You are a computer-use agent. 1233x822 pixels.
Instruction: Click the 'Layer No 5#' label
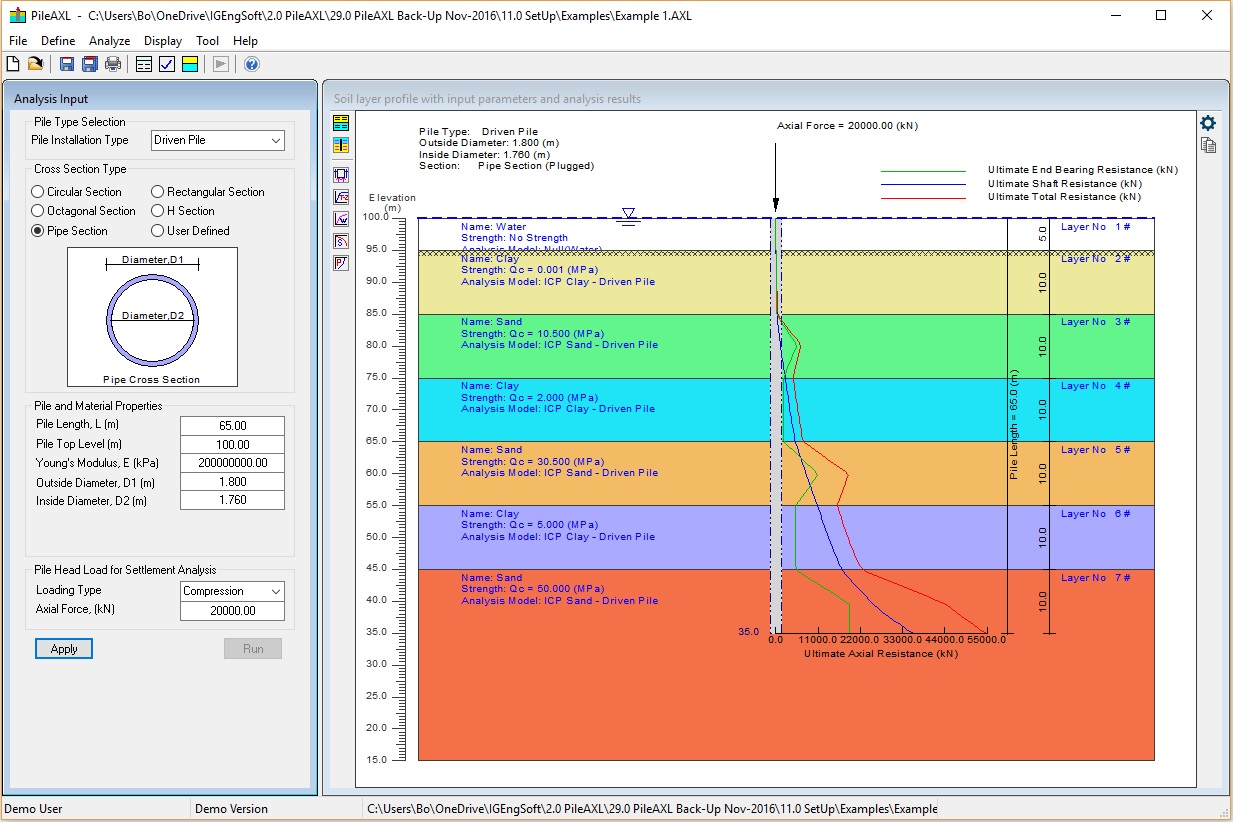coord(1096,450)
